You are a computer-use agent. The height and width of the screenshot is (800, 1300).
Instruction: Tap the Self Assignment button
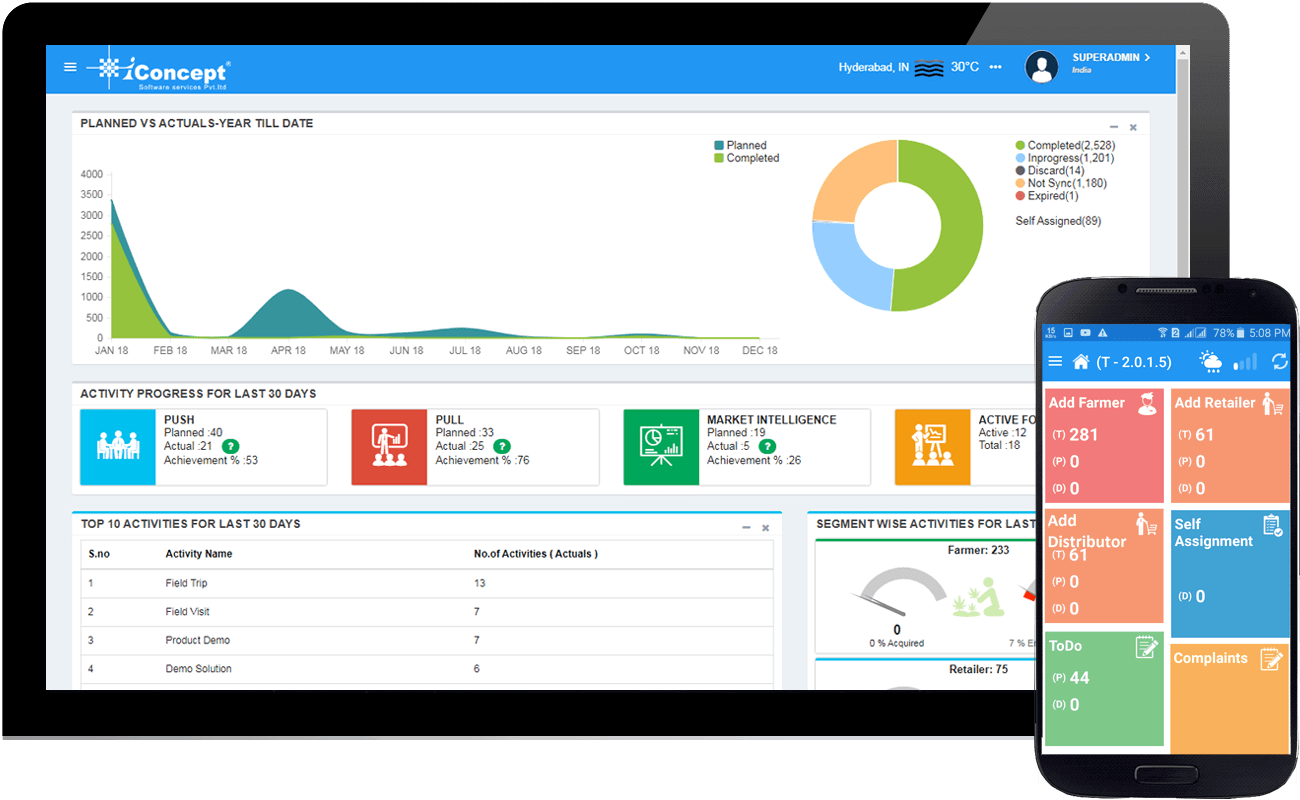pyautogui.click(x=1229, y=570)
